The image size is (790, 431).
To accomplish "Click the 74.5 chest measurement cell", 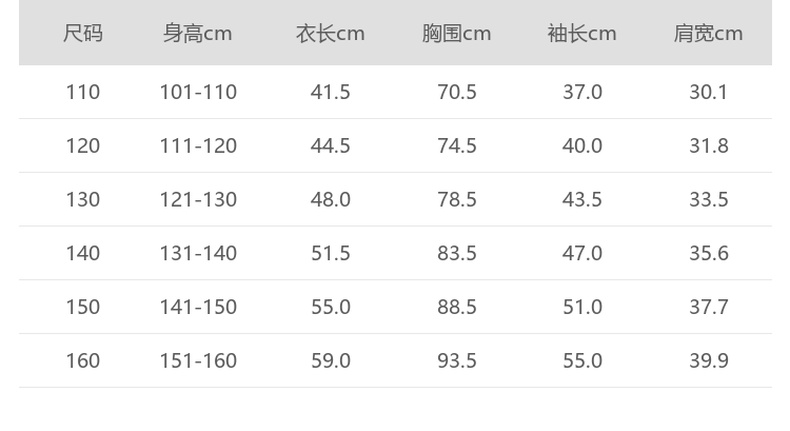I will click(456, 146).
